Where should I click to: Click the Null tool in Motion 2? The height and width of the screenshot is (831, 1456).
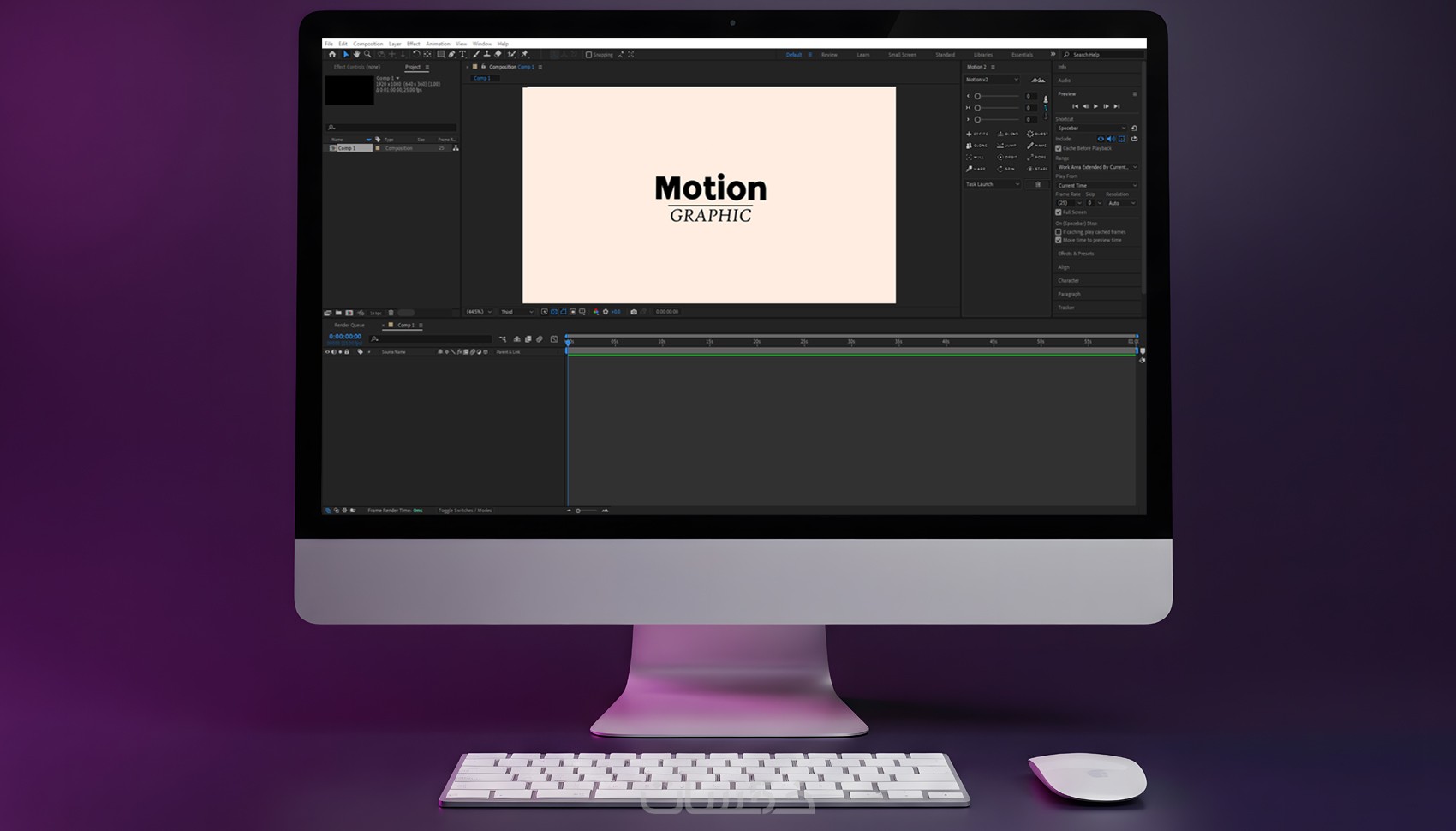(x=977, y=158)
